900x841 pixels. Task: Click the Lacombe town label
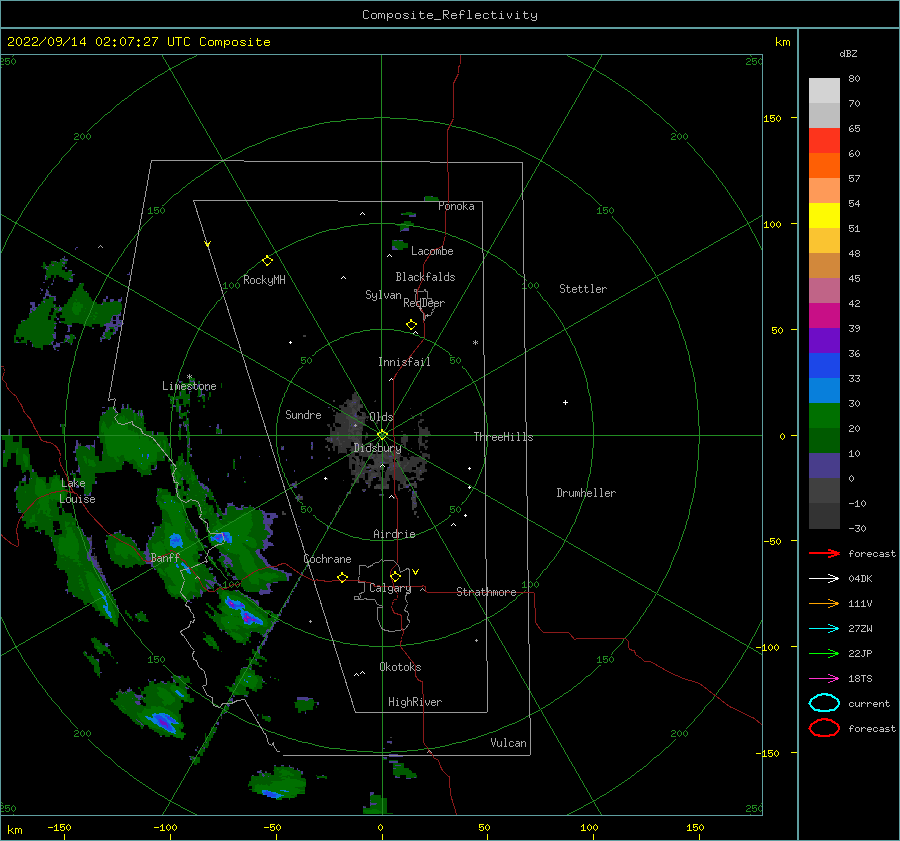click(x=432, y=251)
